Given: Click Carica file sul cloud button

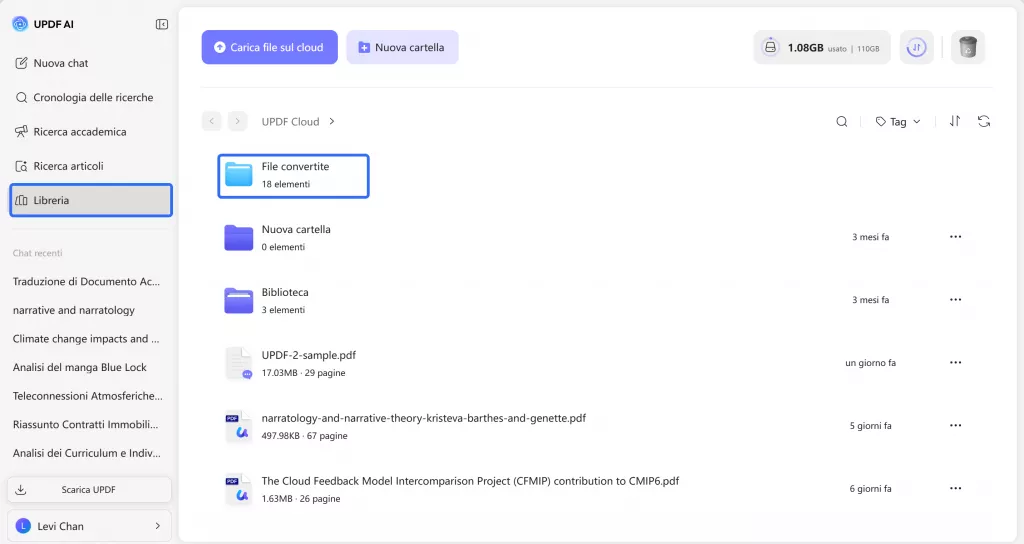Looking at the screenshot, I should click(x=269, y=47).
